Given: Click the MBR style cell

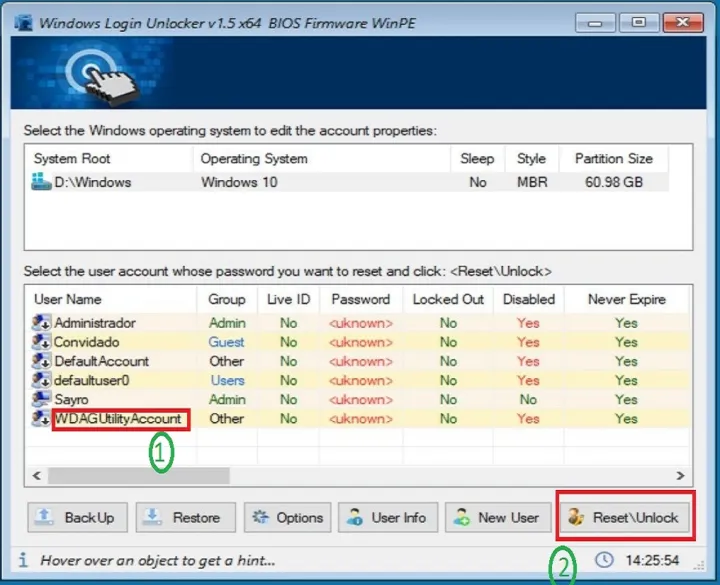Looking at the screenshot, I should point(532,182).
